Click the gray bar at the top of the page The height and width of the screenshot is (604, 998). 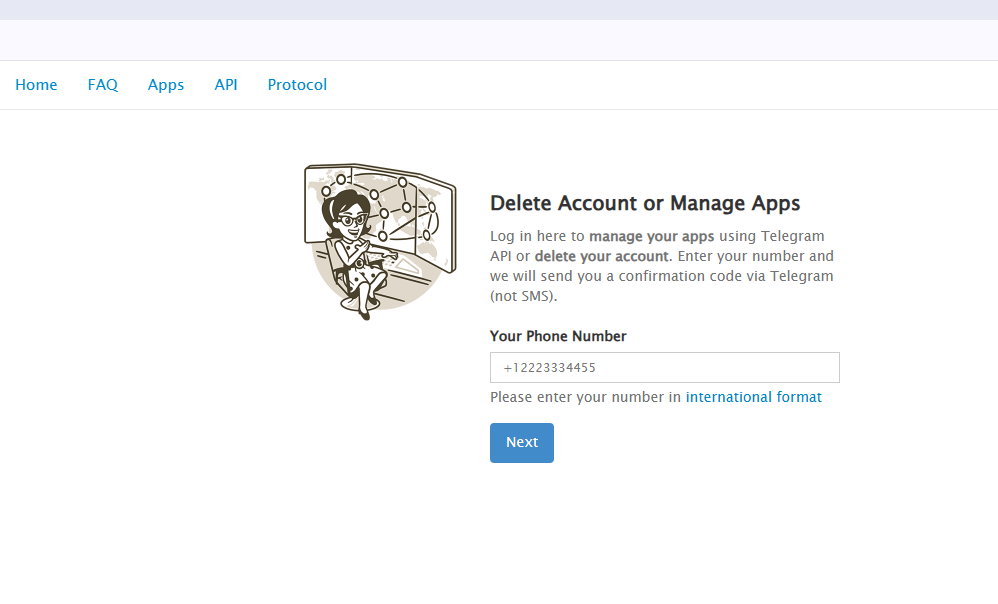tap(499, 10)
